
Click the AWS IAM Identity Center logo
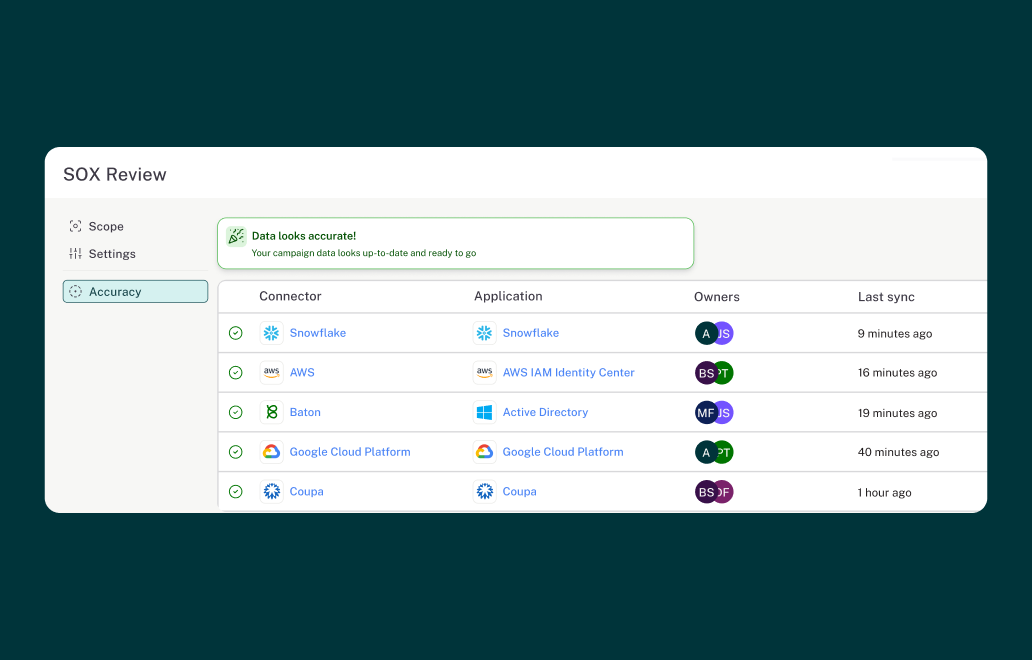[484, 372]
